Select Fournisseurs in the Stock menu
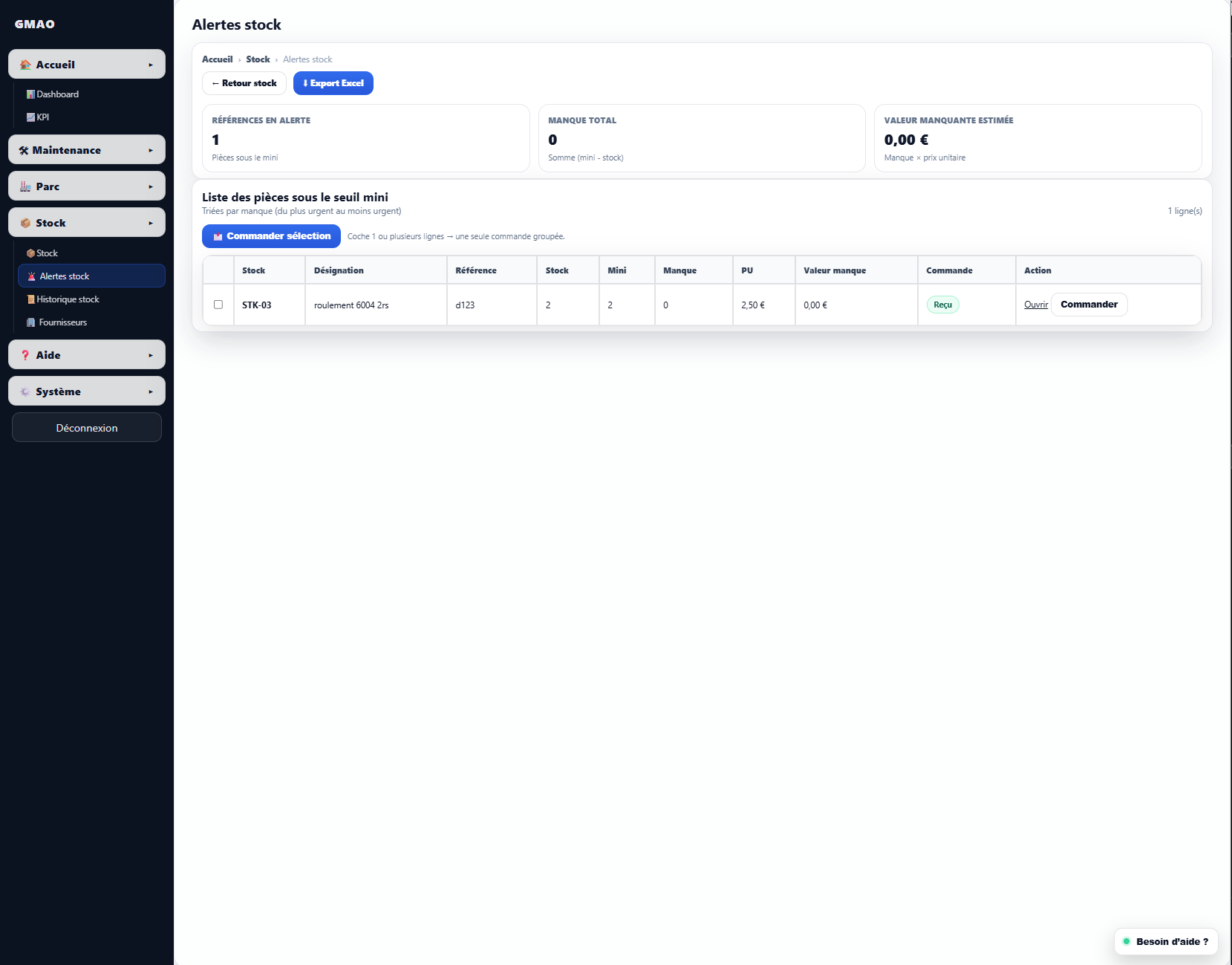The height and width of the screenshot is (965, 1232). coord(63,322)
